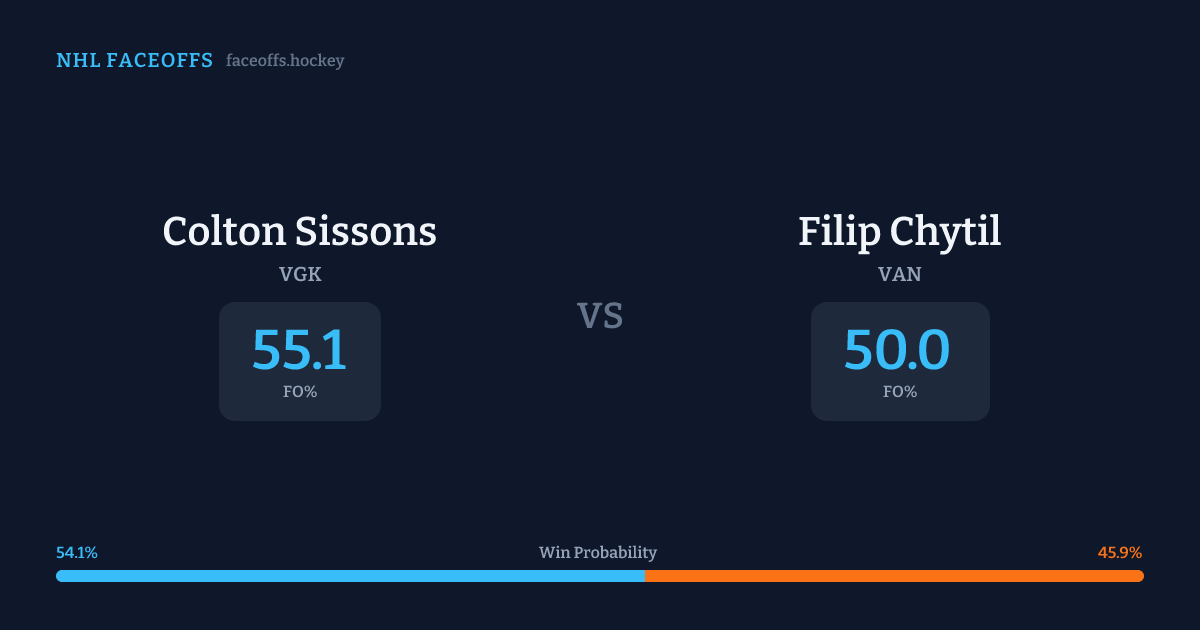Open the faceoffs.hockey site link
The image size is (1200, 630).
(x=285, y=61)
